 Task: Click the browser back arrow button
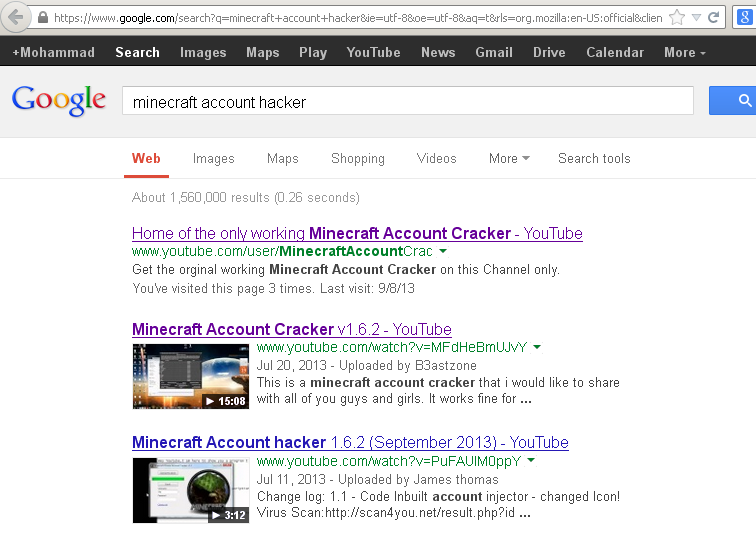15,17
